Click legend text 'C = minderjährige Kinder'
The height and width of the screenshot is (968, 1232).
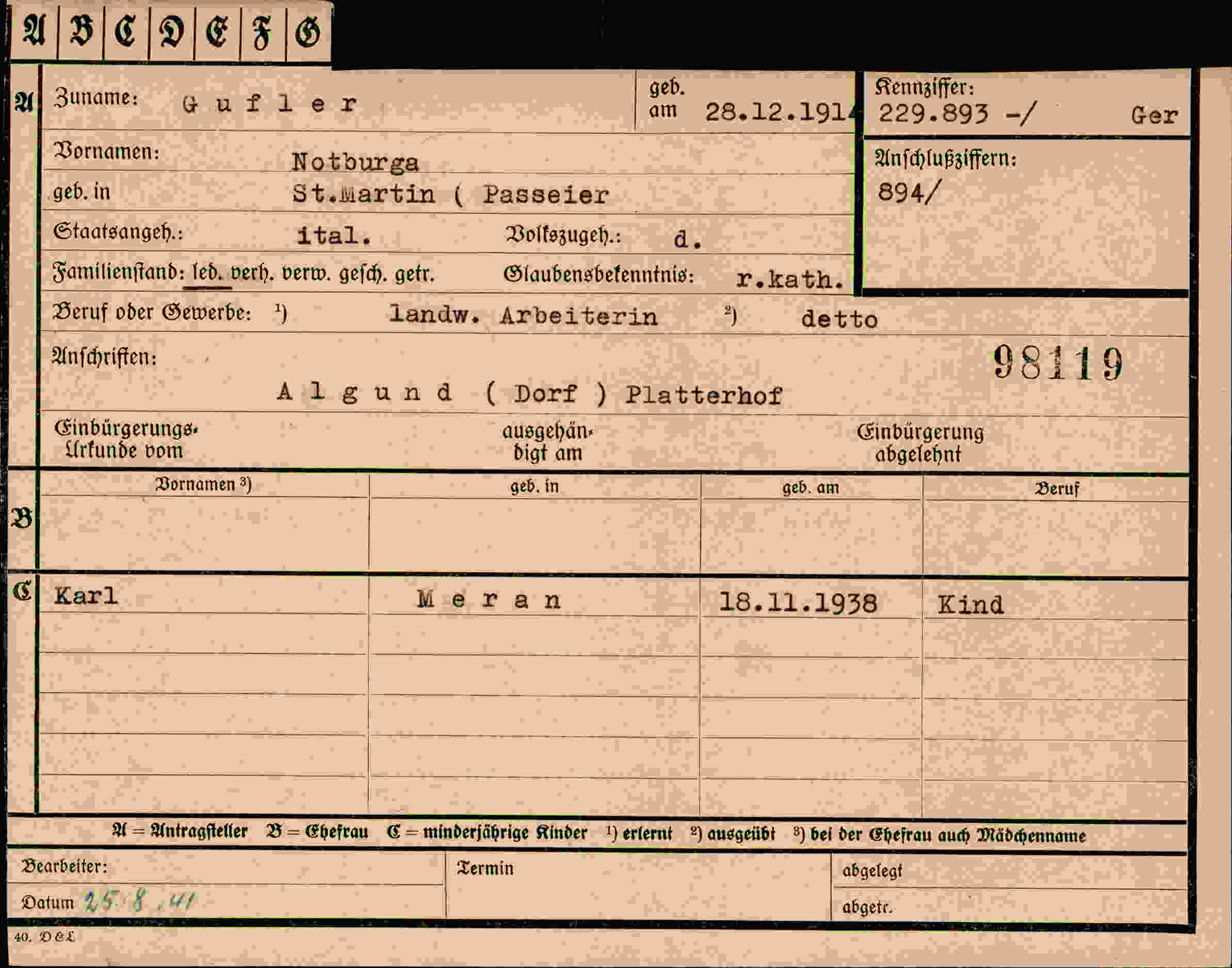coord(488,832)
